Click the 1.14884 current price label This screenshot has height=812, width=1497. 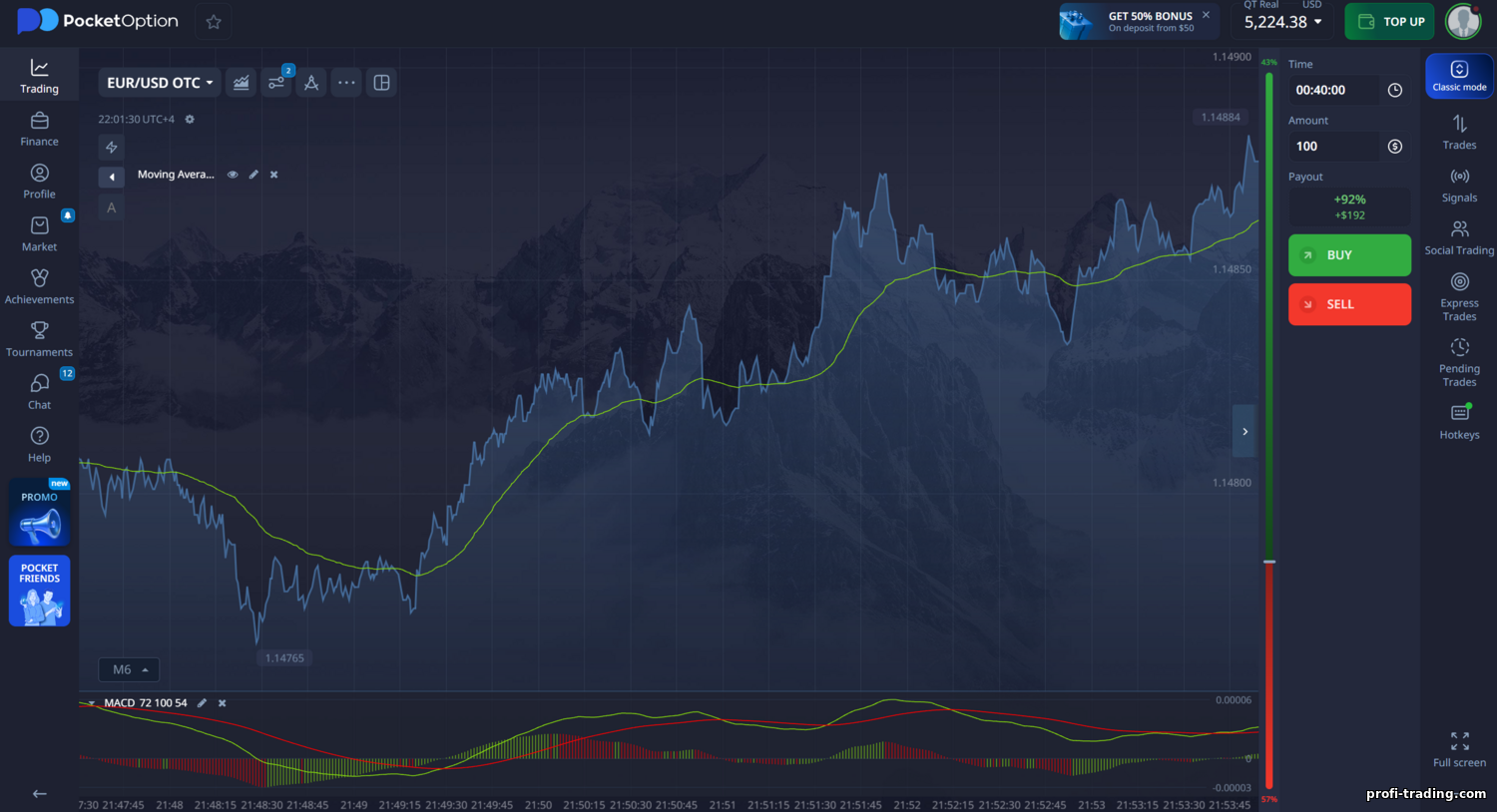coord(1221,118)
